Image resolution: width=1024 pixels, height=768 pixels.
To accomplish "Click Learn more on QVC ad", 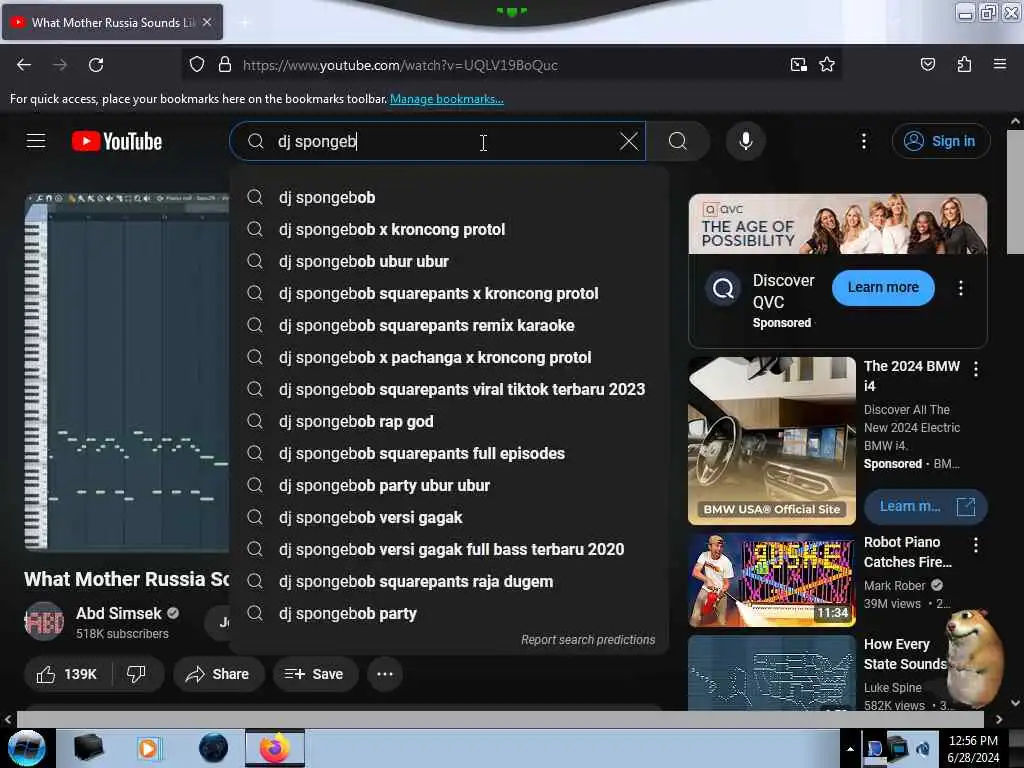I will click(x=883, y=287).
